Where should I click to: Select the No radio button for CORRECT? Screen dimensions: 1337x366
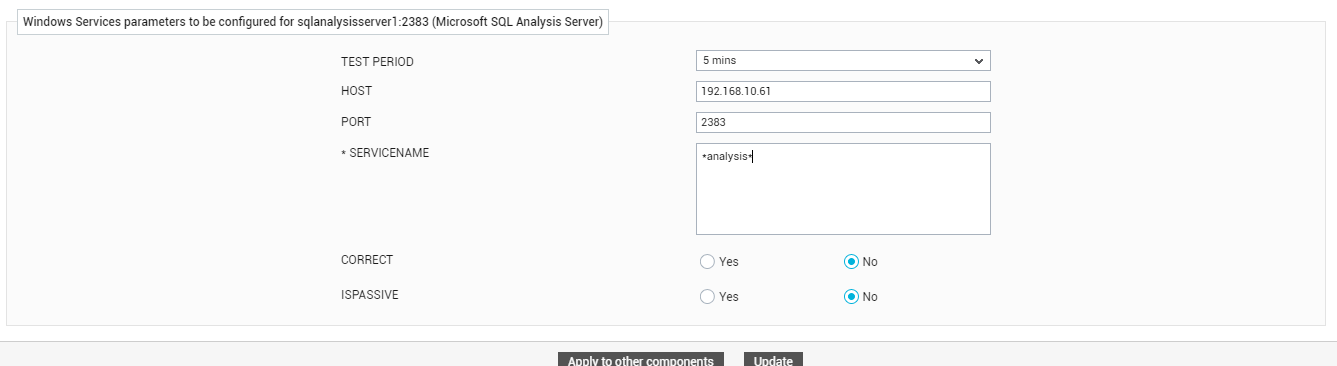click(852, 262)
